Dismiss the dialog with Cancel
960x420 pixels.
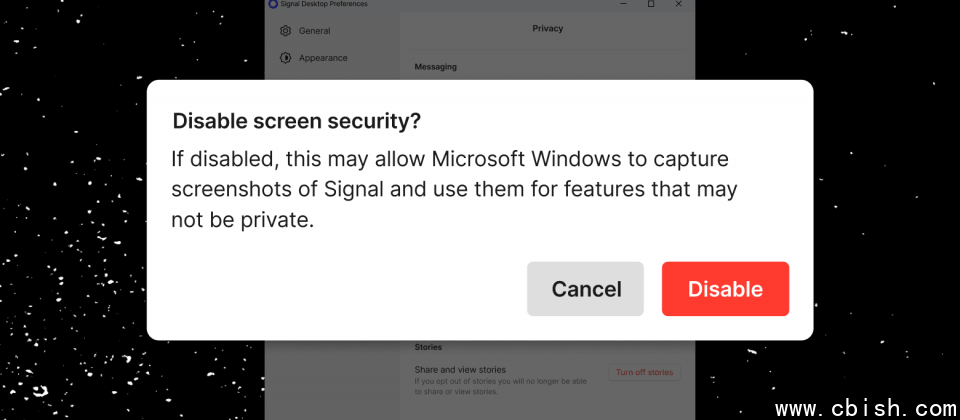click(x=585, y=289)
